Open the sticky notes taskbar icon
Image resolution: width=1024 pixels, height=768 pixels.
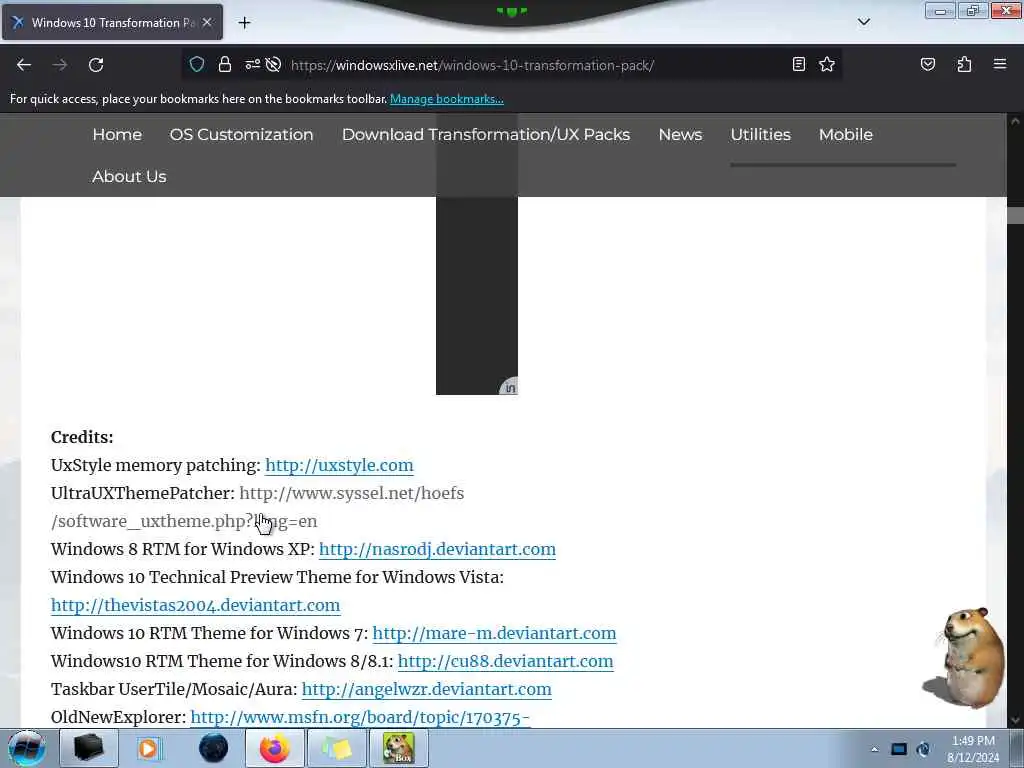(337, 748)
